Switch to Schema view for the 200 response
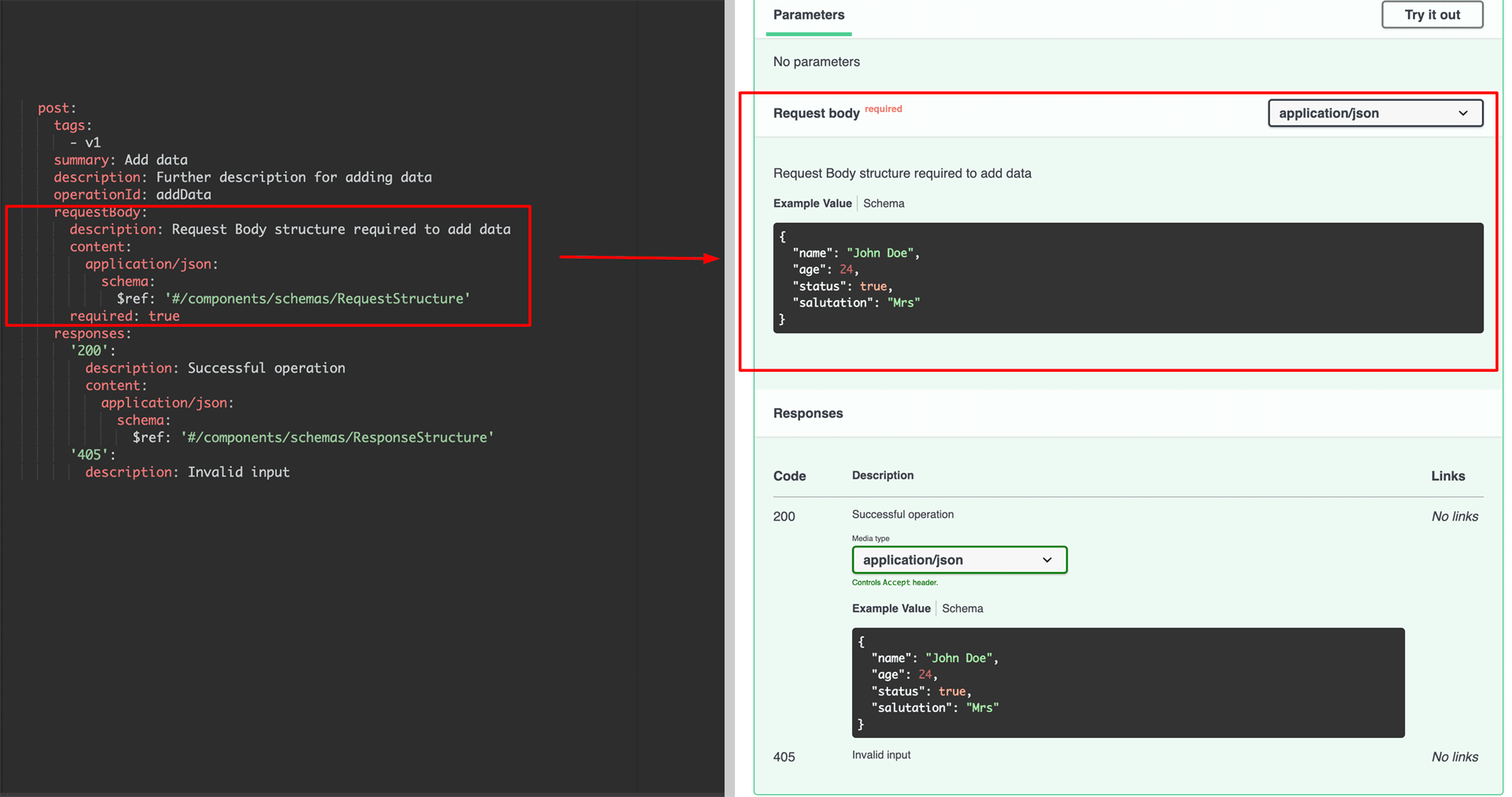 tap(962, 608)
